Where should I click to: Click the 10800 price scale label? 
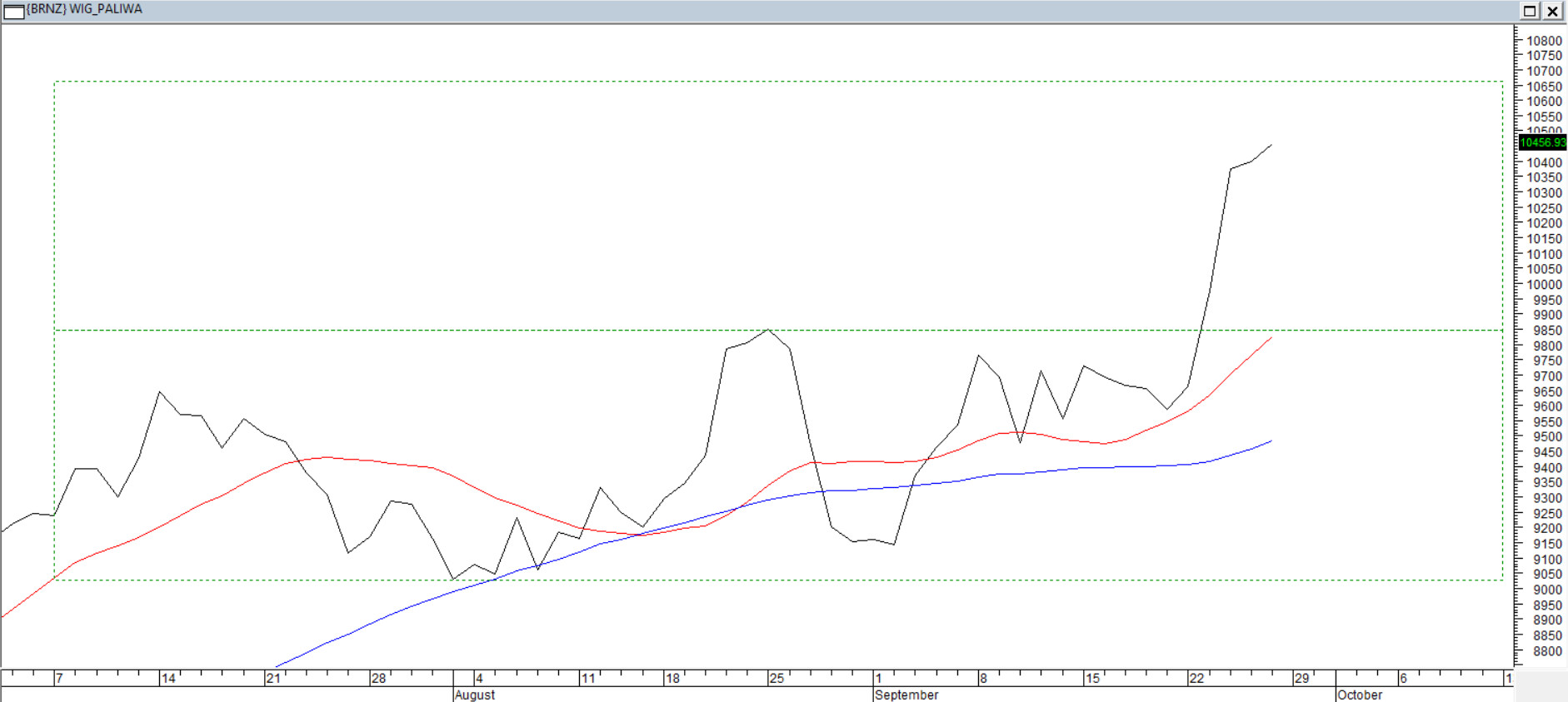pos(1544,41)
